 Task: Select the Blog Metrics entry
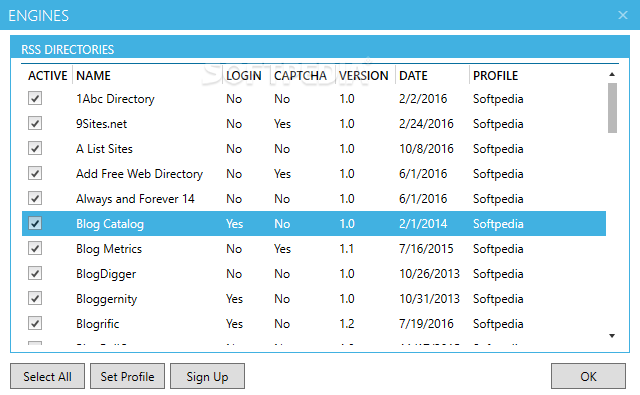[x=109, y=249]
